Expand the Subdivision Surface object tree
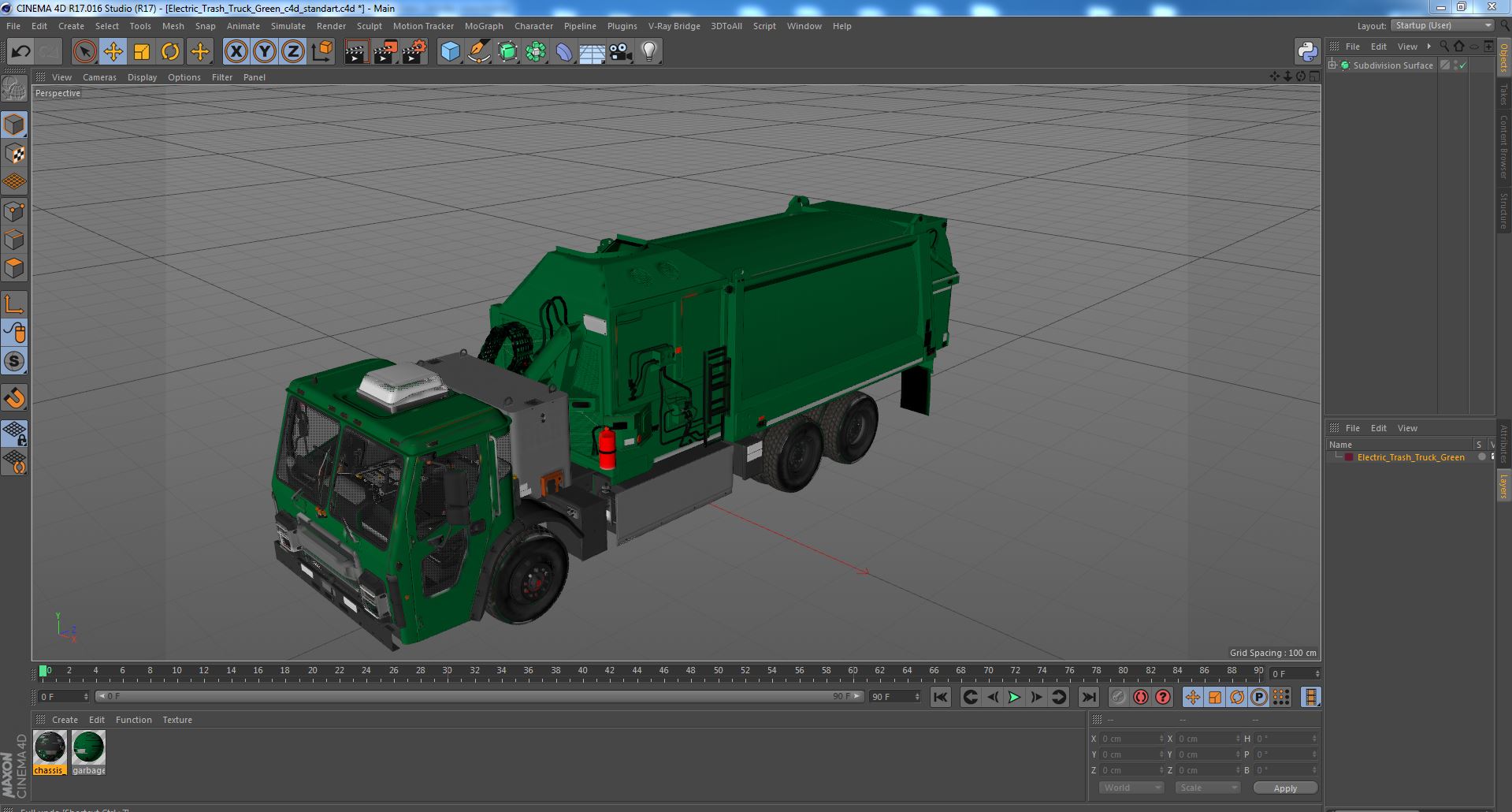The image size is (1512, 812). click(1332, 65)
